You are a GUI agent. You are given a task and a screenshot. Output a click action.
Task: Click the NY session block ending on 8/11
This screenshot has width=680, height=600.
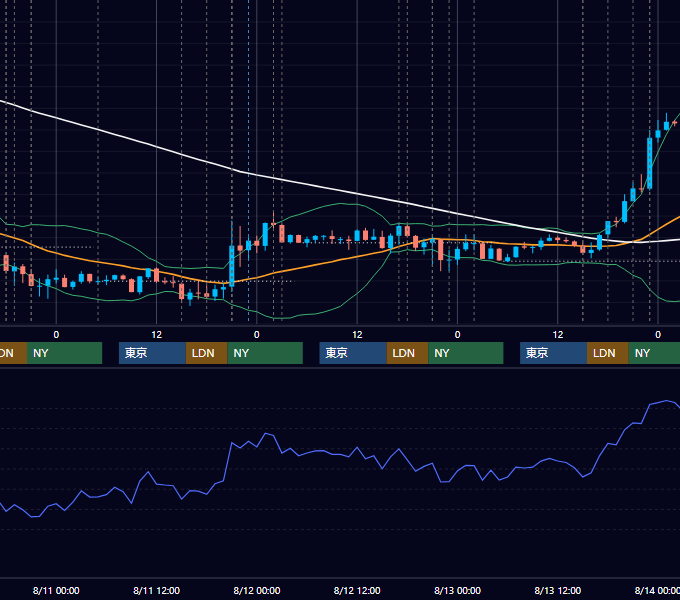click(x=64, y=353)
